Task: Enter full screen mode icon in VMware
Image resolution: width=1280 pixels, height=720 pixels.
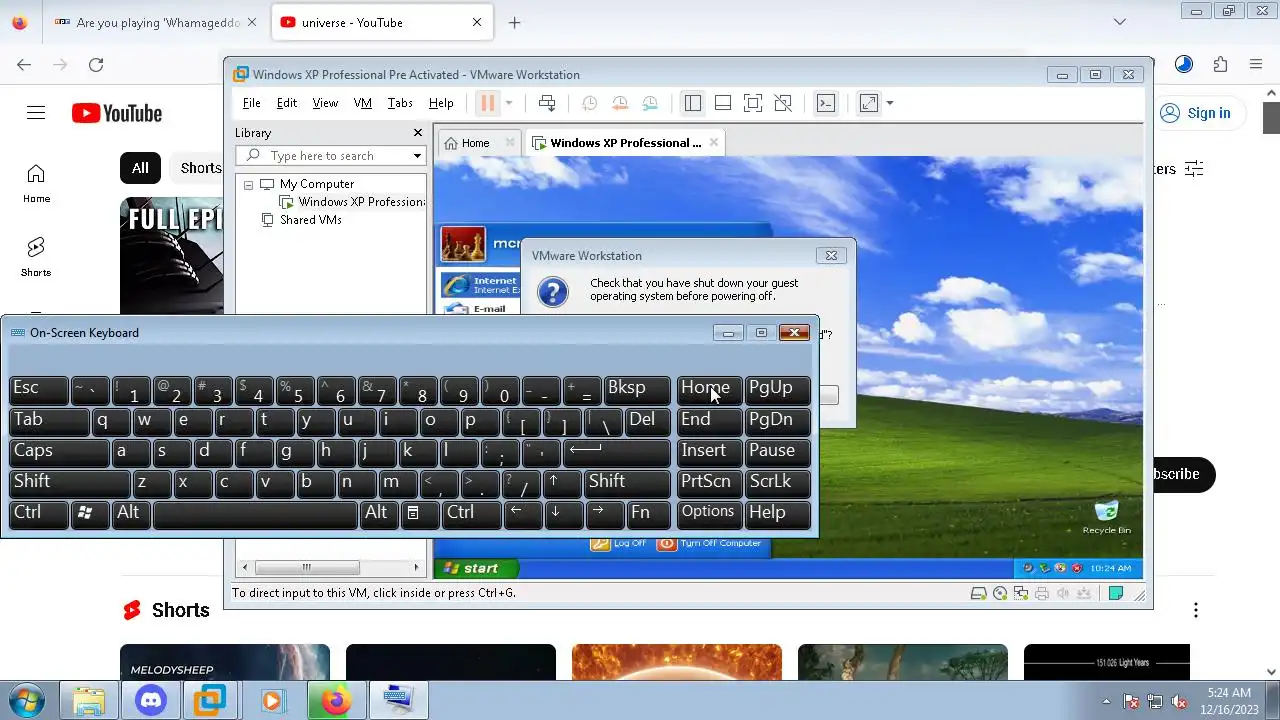Action: [x=753, y=103]
